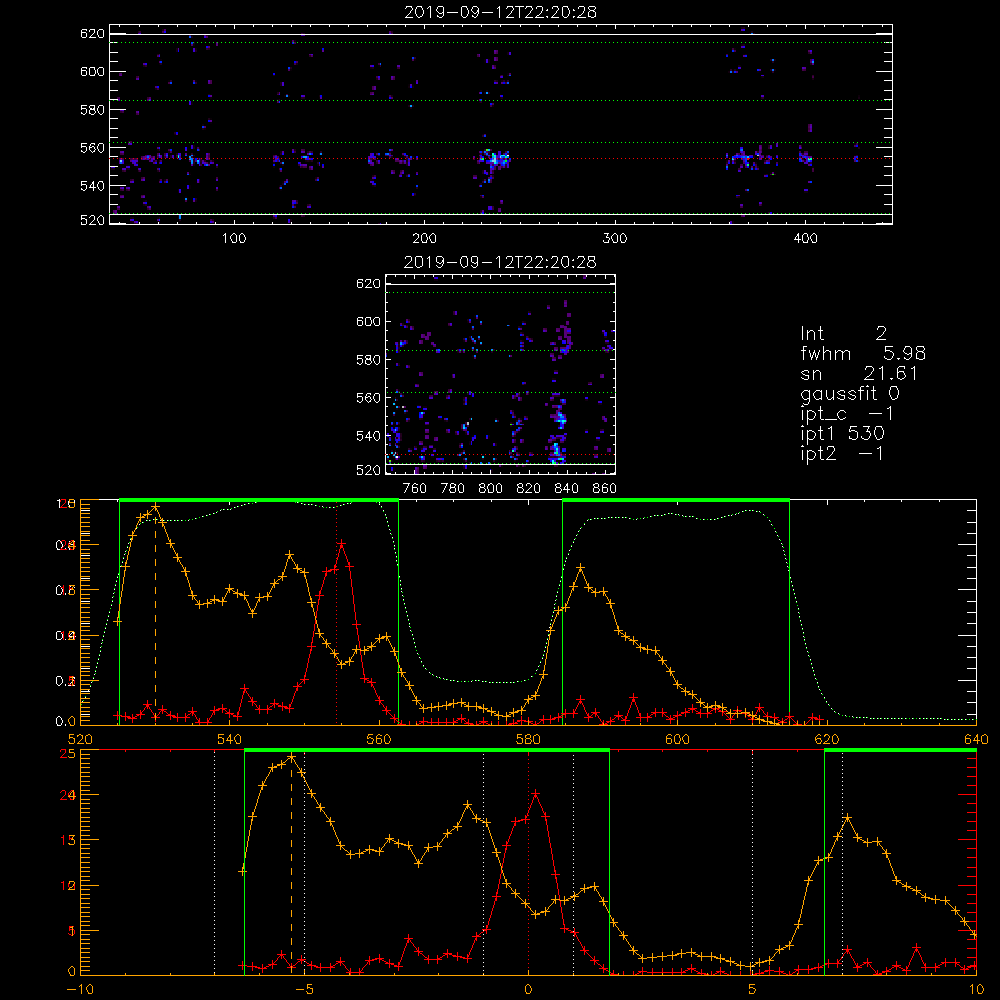Click y-axis label 600 on top image
Screen dimensions: 1000x1000
[92, 71]
